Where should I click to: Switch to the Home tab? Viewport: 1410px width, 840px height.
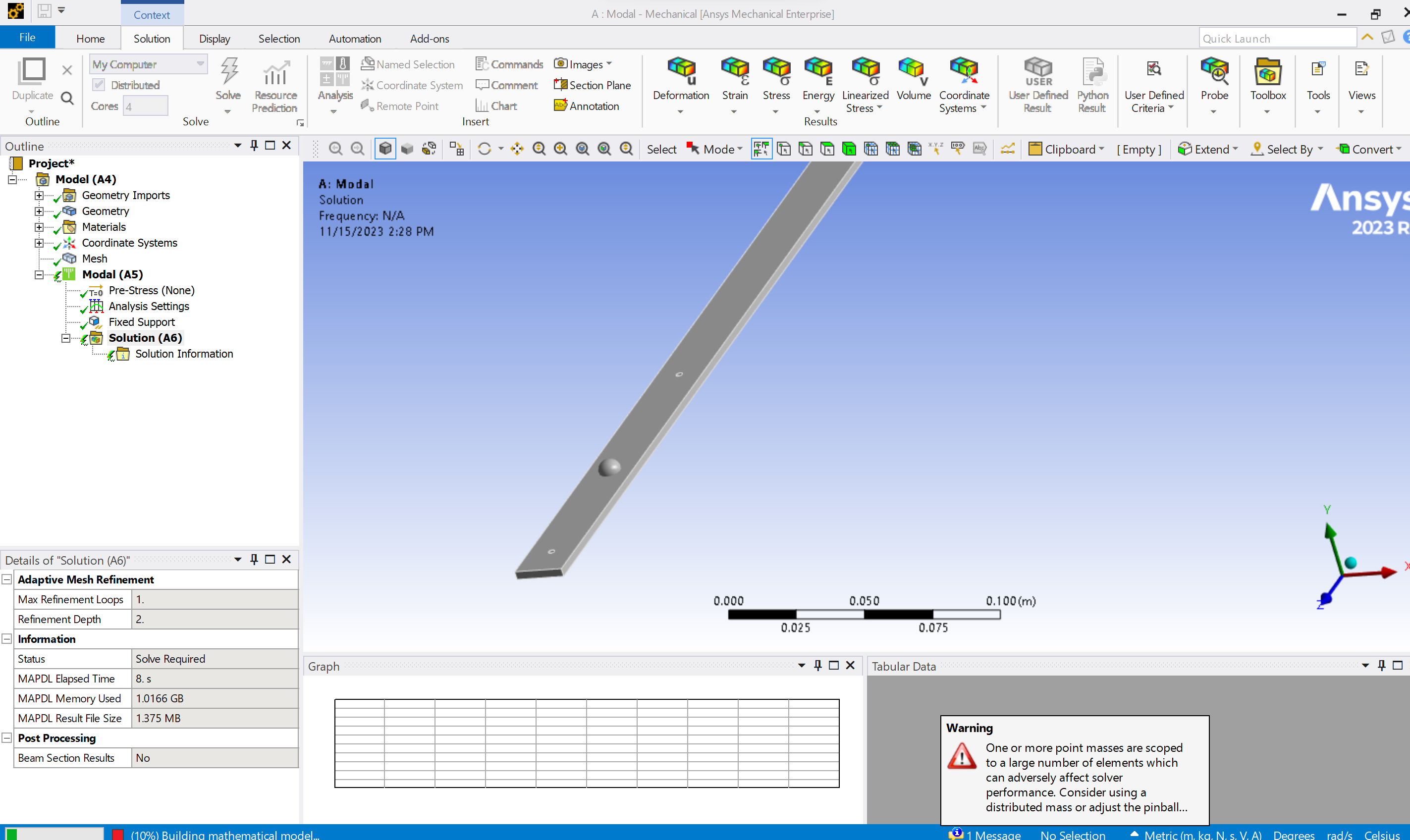point(91,39)
